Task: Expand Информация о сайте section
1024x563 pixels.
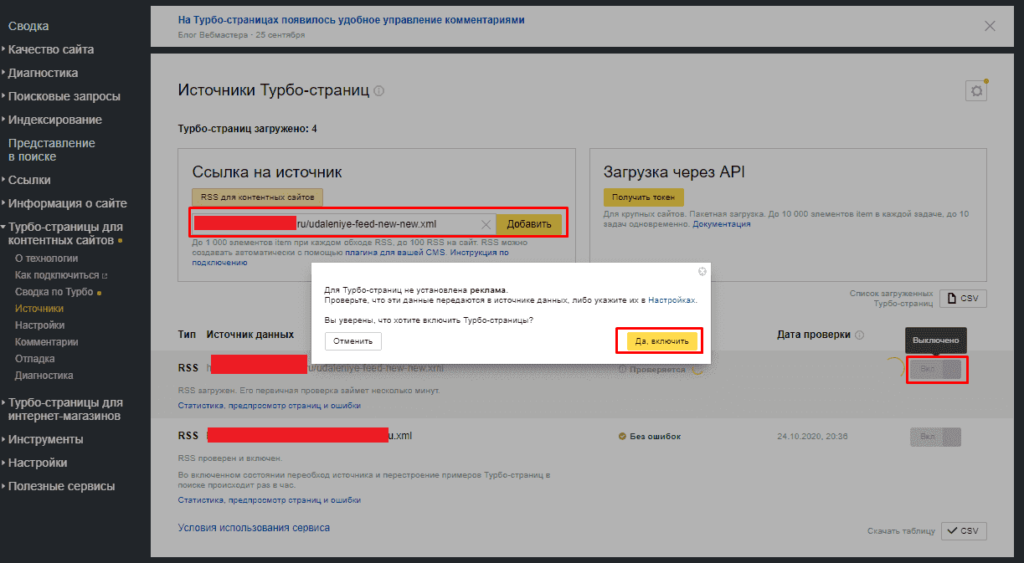Action: click(x=67, y=204)
